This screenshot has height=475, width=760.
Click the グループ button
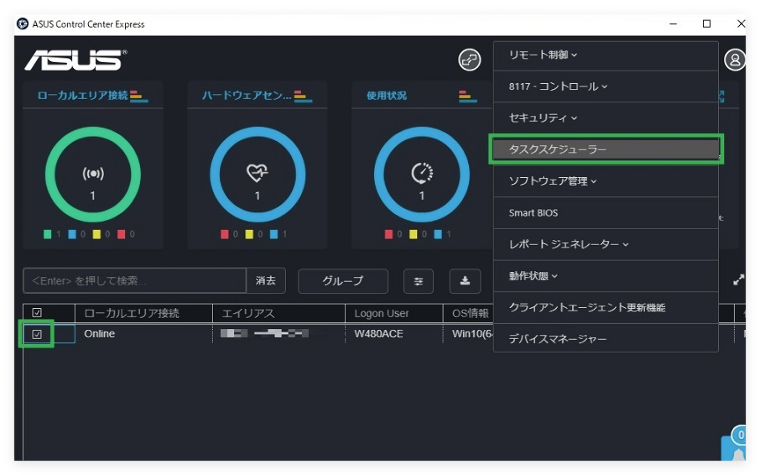point(343,281)
